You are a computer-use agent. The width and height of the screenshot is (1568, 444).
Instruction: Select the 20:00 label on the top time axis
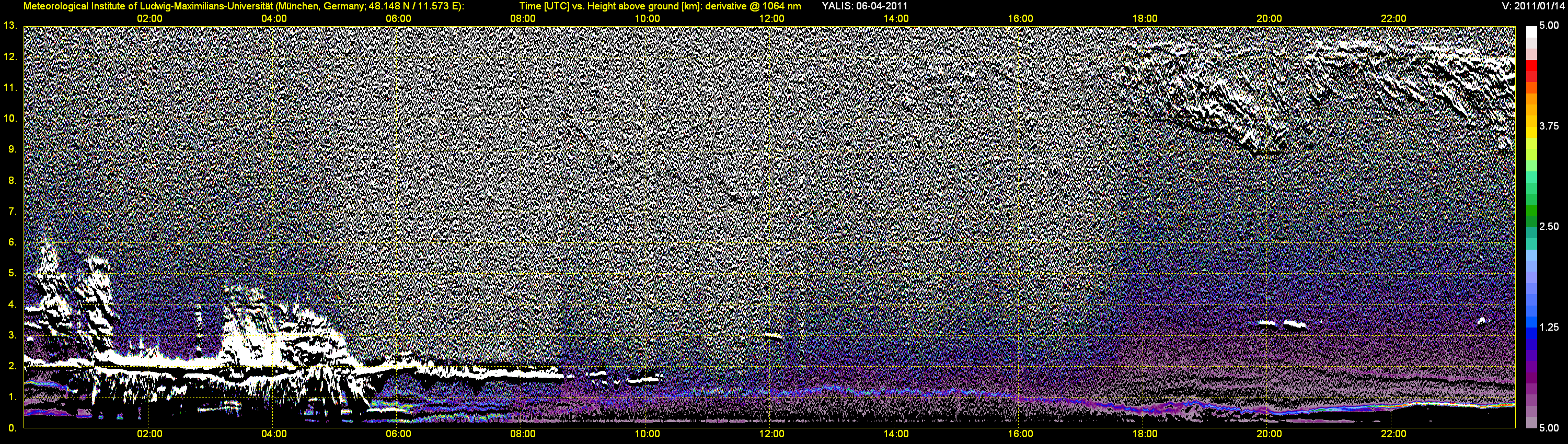[x=1269, y=19]
